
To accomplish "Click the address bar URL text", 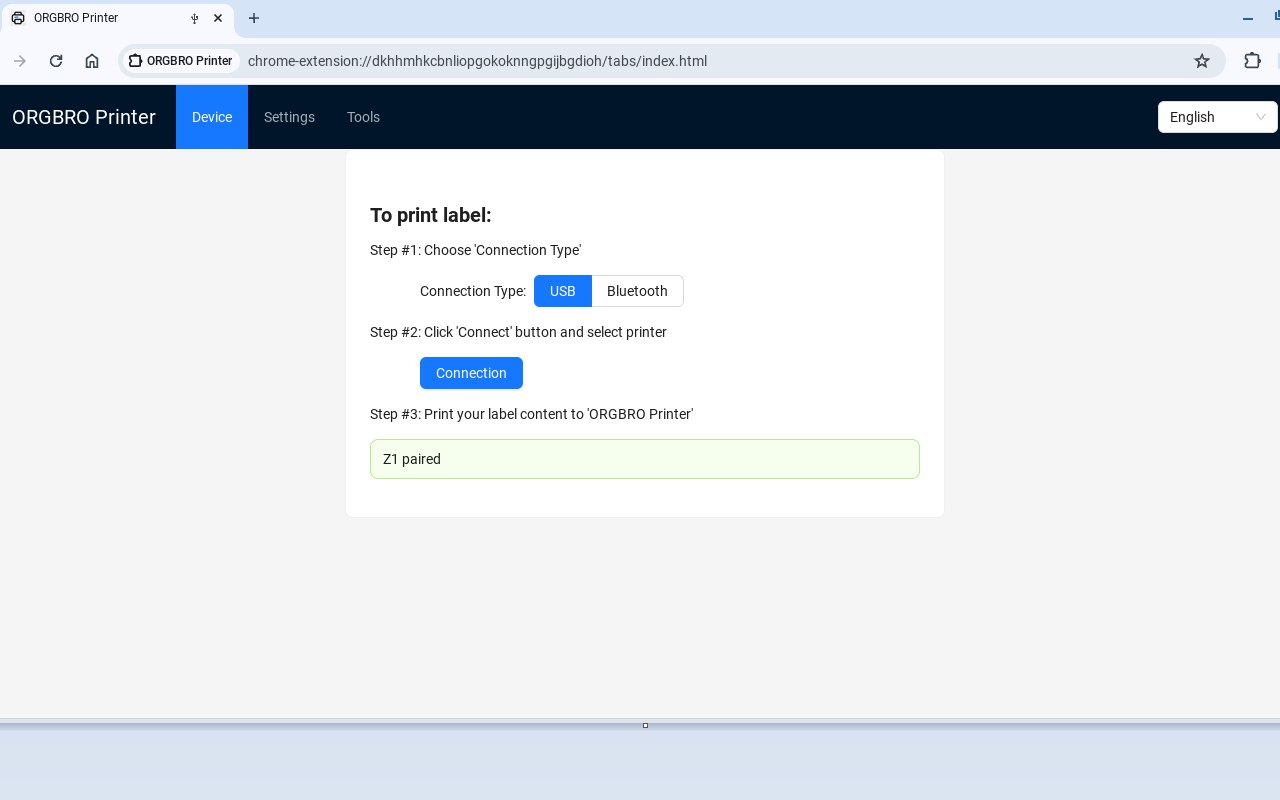I will click(477, 61).
